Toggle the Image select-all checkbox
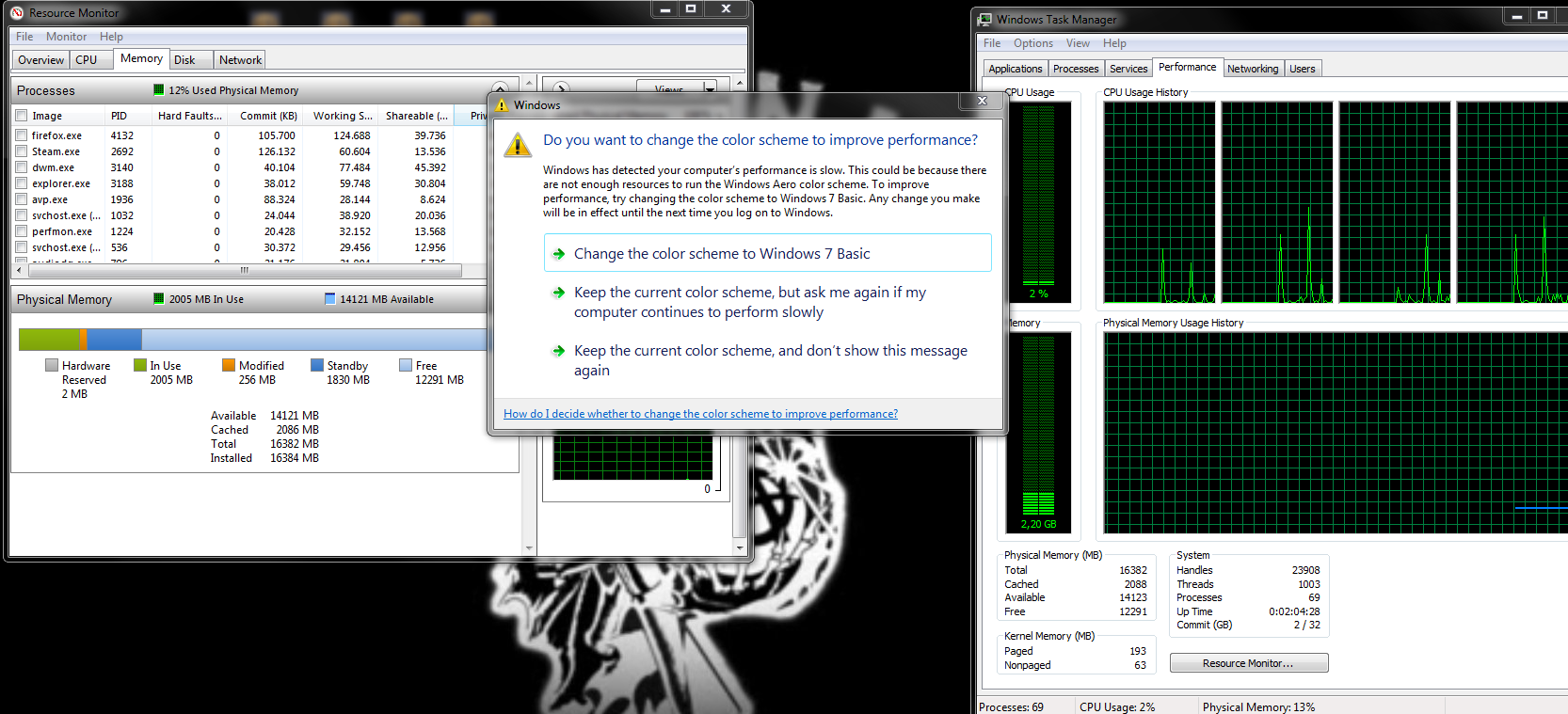 point(22,116)
